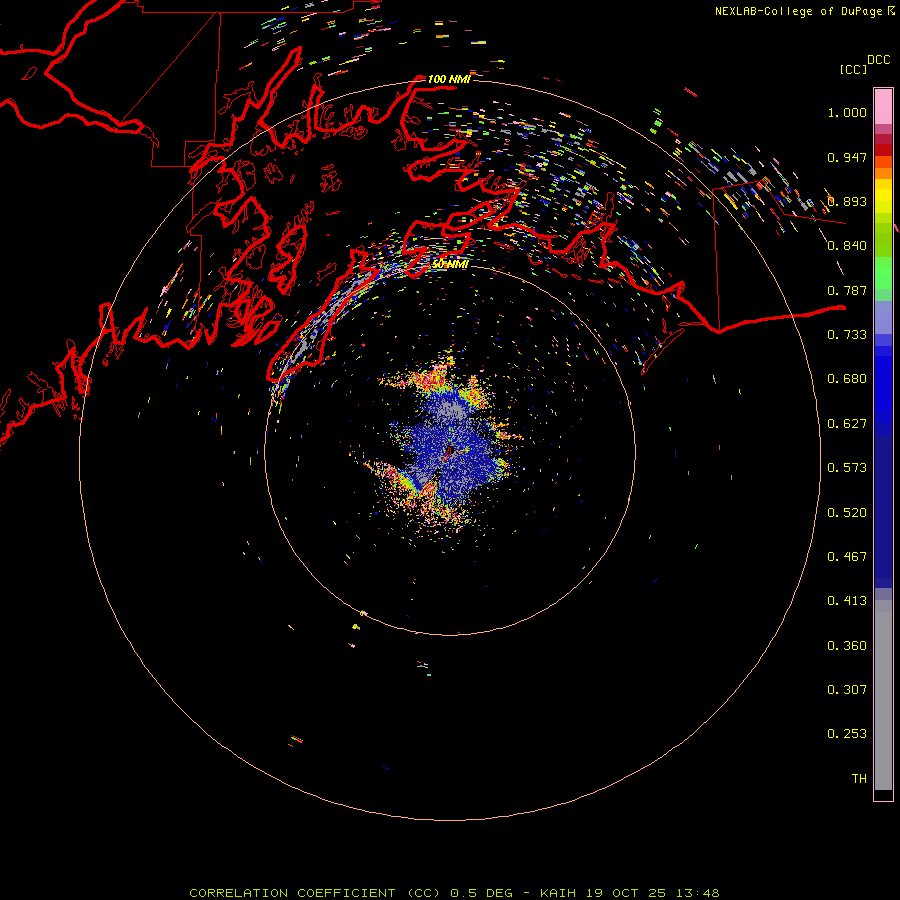This screenshot has height=900, width=900.
Task: Click the 0.680 scale label
Action: click(847, 379)
